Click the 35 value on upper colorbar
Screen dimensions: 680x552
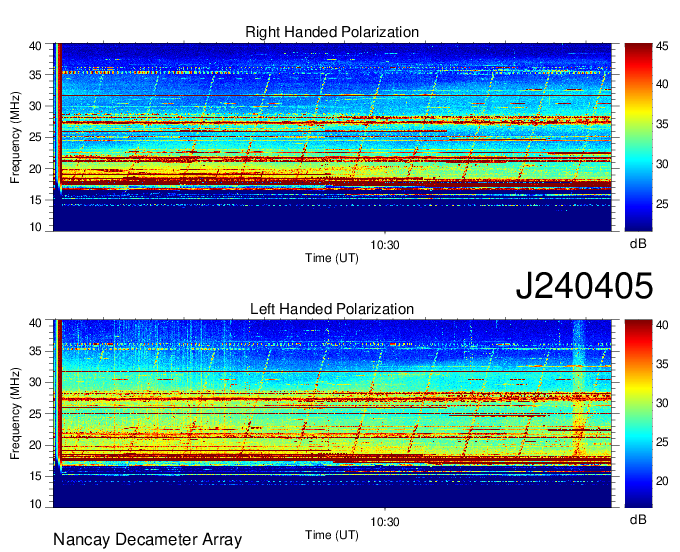pos(662,124)
